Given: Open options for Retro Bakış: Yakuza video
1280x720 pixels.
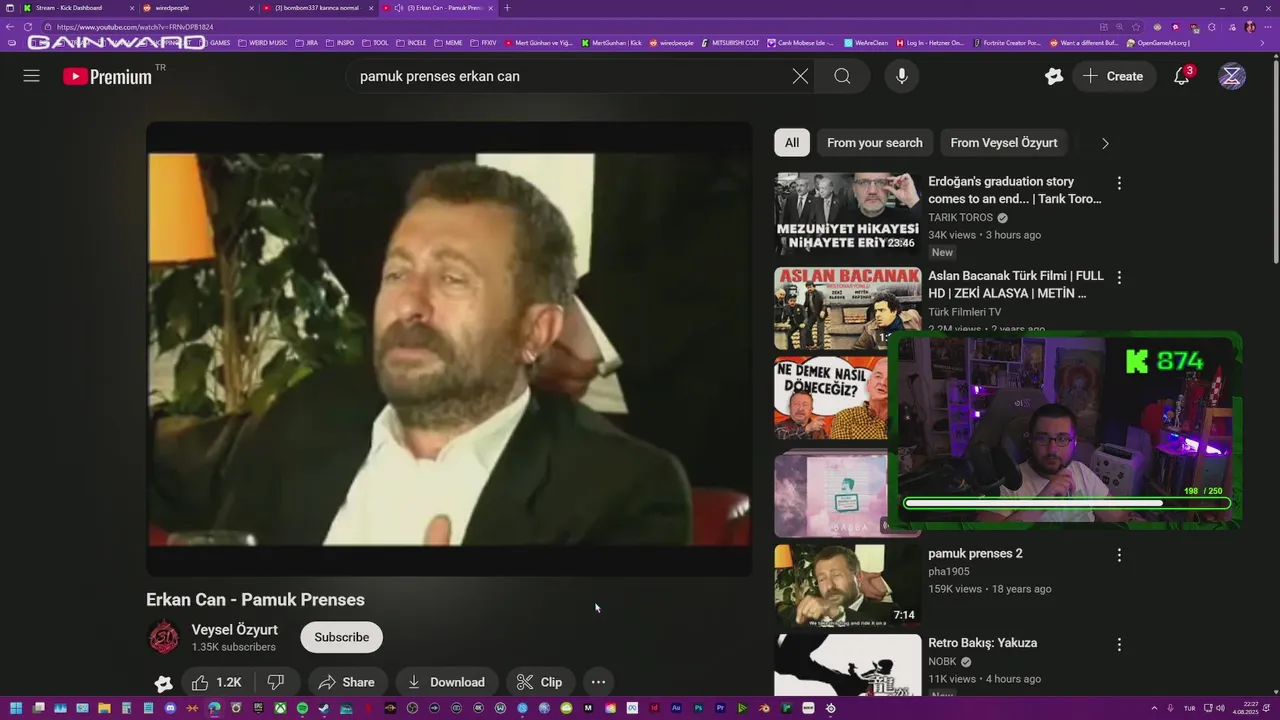Looking at the screenshot, I should point(1119,645).
